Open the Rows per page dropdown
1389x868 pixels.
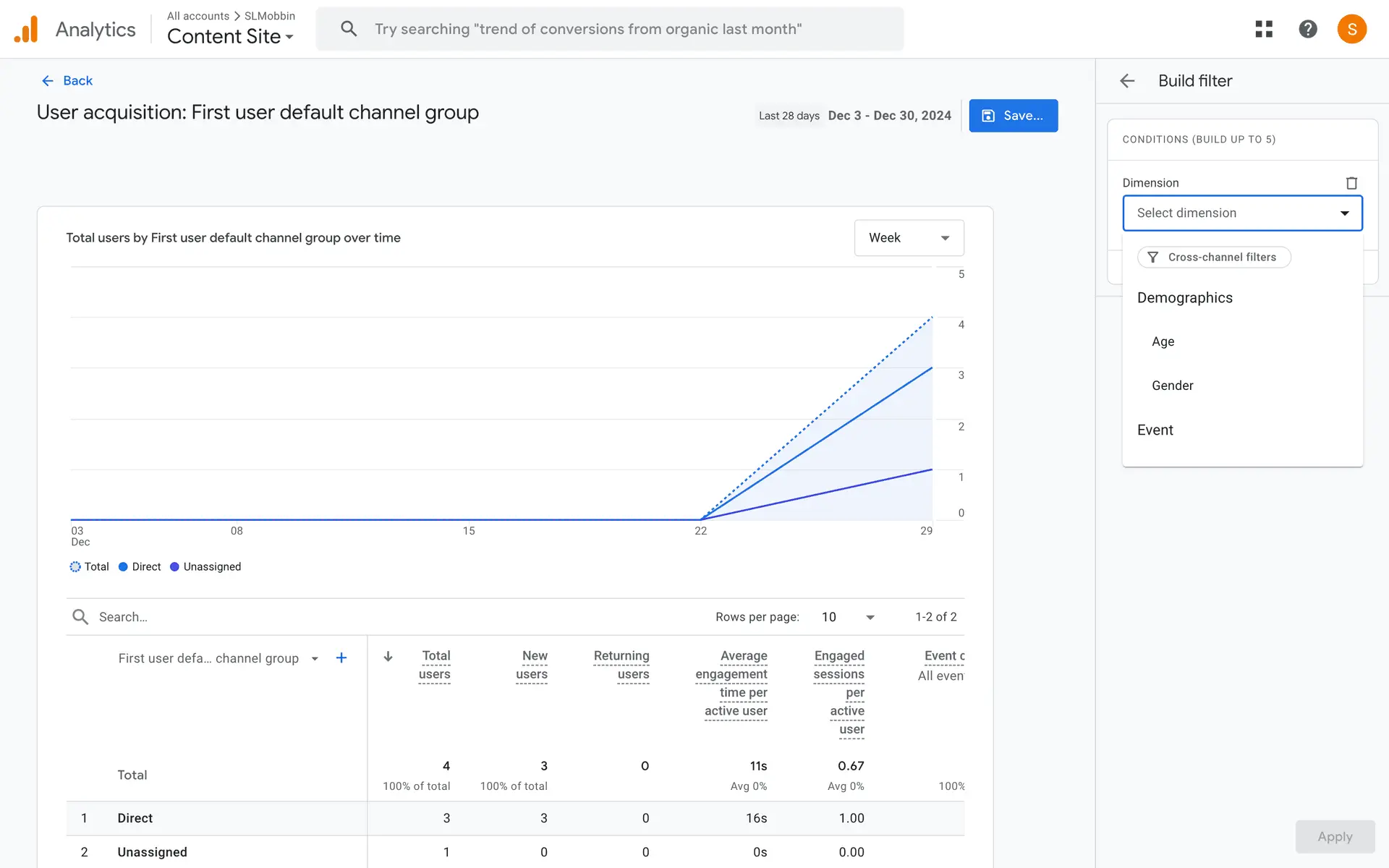pos(848,617)
